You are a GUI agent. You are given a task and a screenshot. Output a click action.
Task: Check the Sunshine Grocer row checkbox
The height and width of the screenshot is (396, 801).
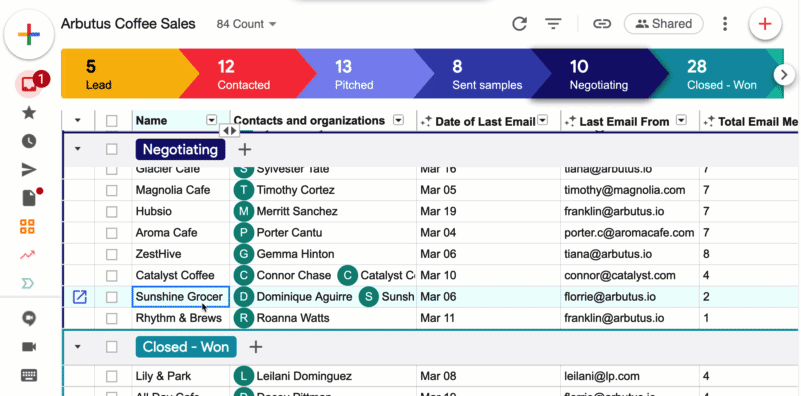[x=111, y=297]
